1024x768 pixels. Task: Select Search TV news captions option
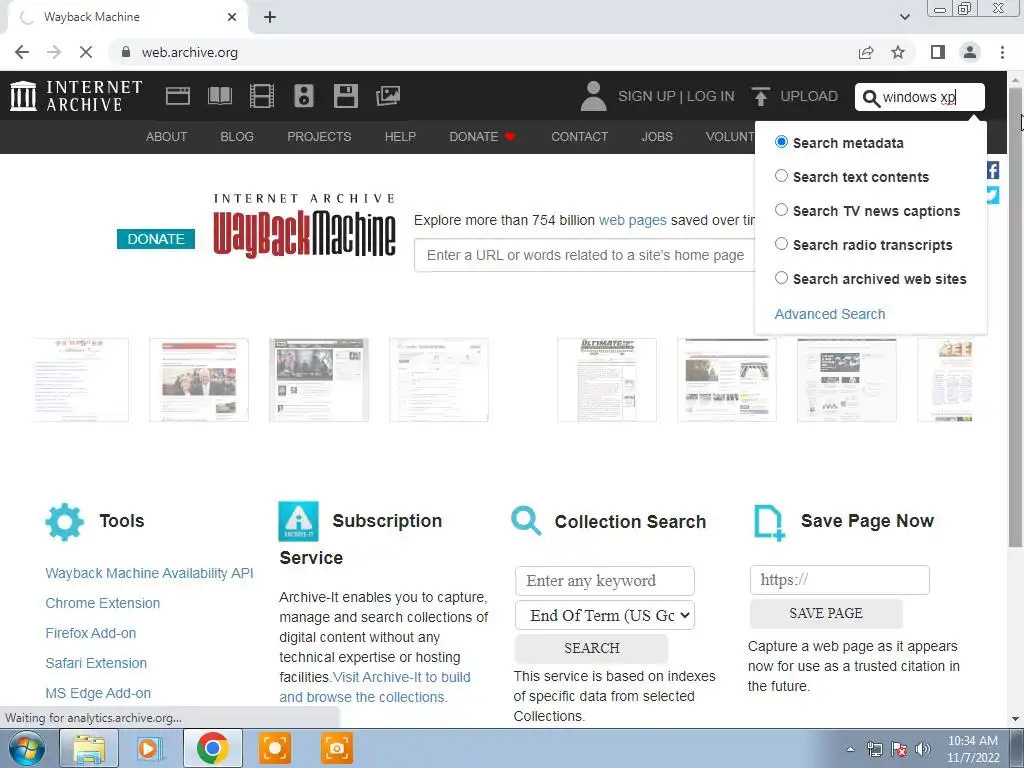781,210
